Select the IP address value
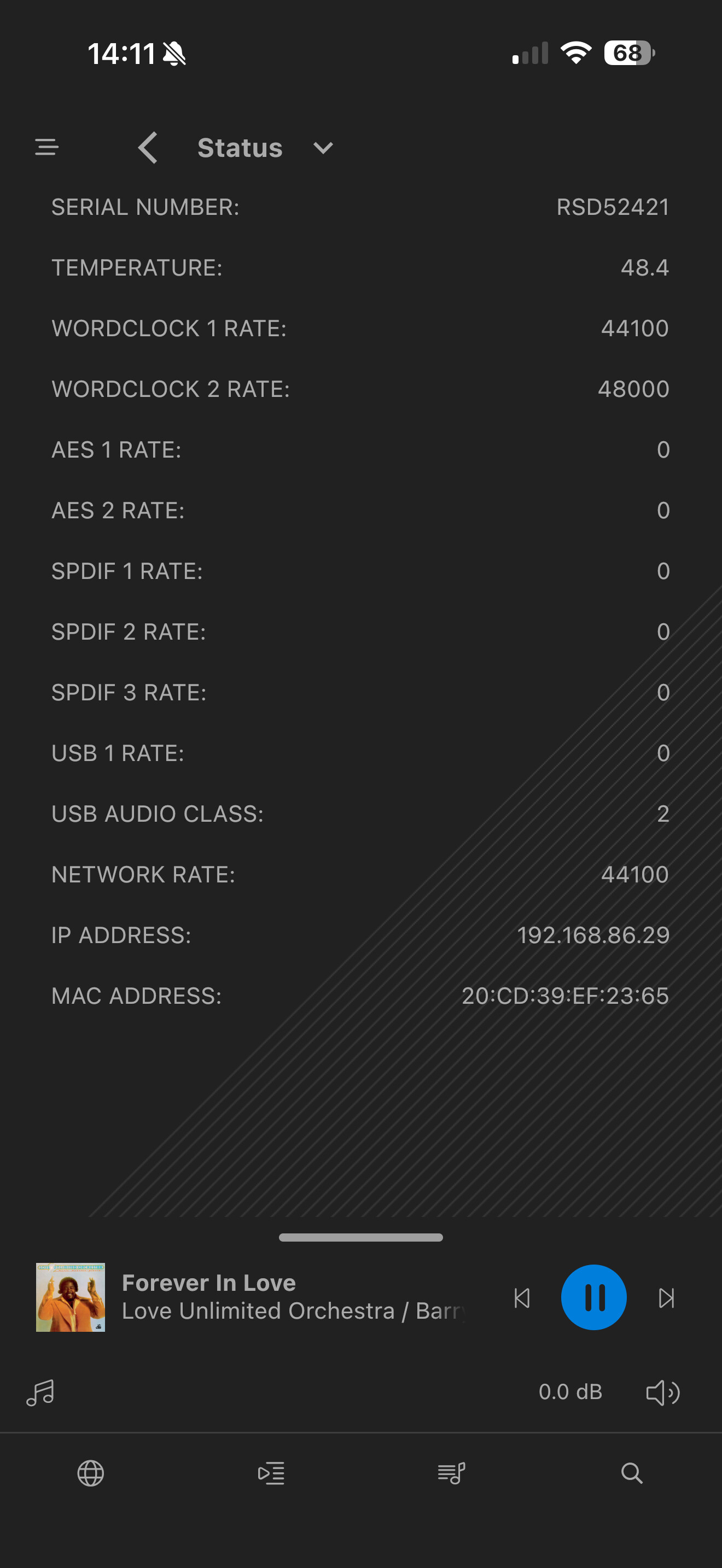Image resolution: width=722 pixels, height=1568 pixels. [593, 935]
